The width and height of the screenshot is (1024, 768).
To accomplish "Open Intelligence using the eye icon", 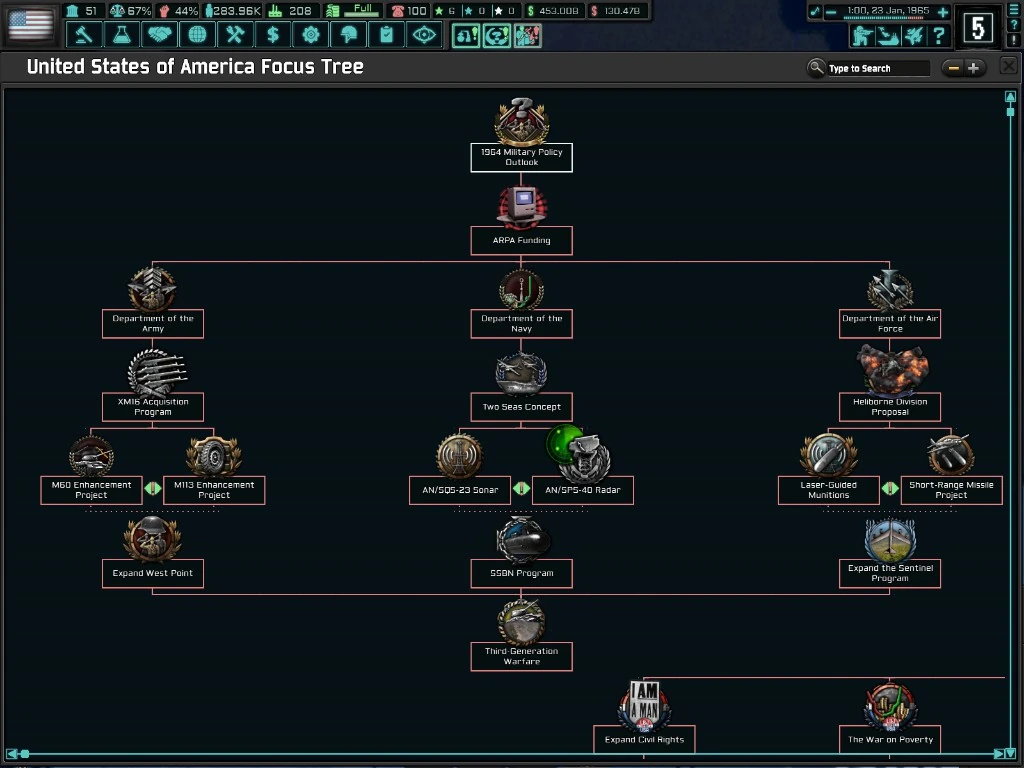I will click(424, 33).
